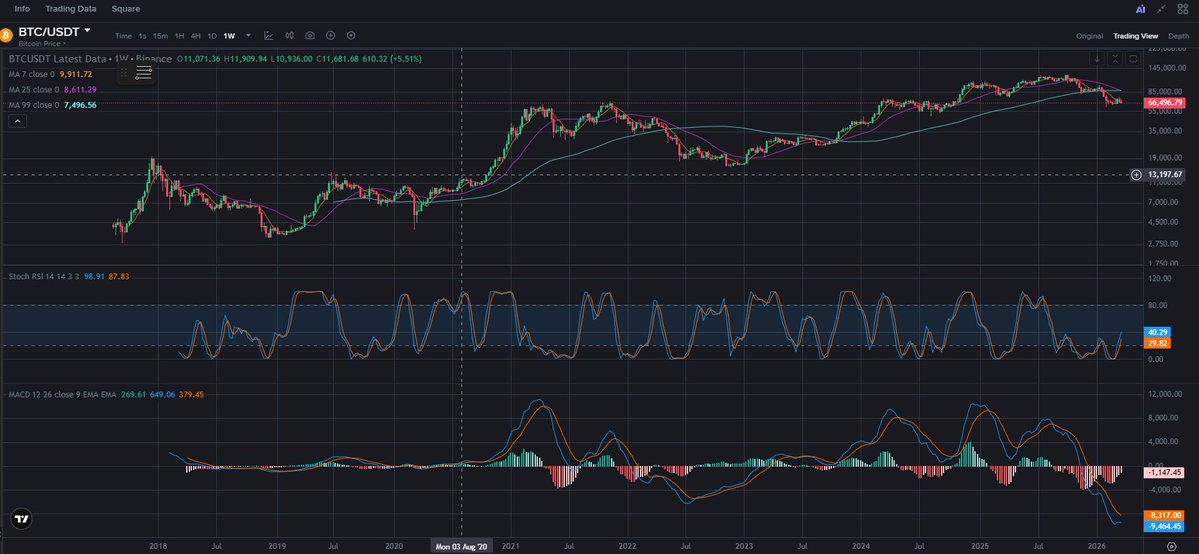Select the 4H timeframe
This screenshot has width=1199, height=554.
point(196,36)
